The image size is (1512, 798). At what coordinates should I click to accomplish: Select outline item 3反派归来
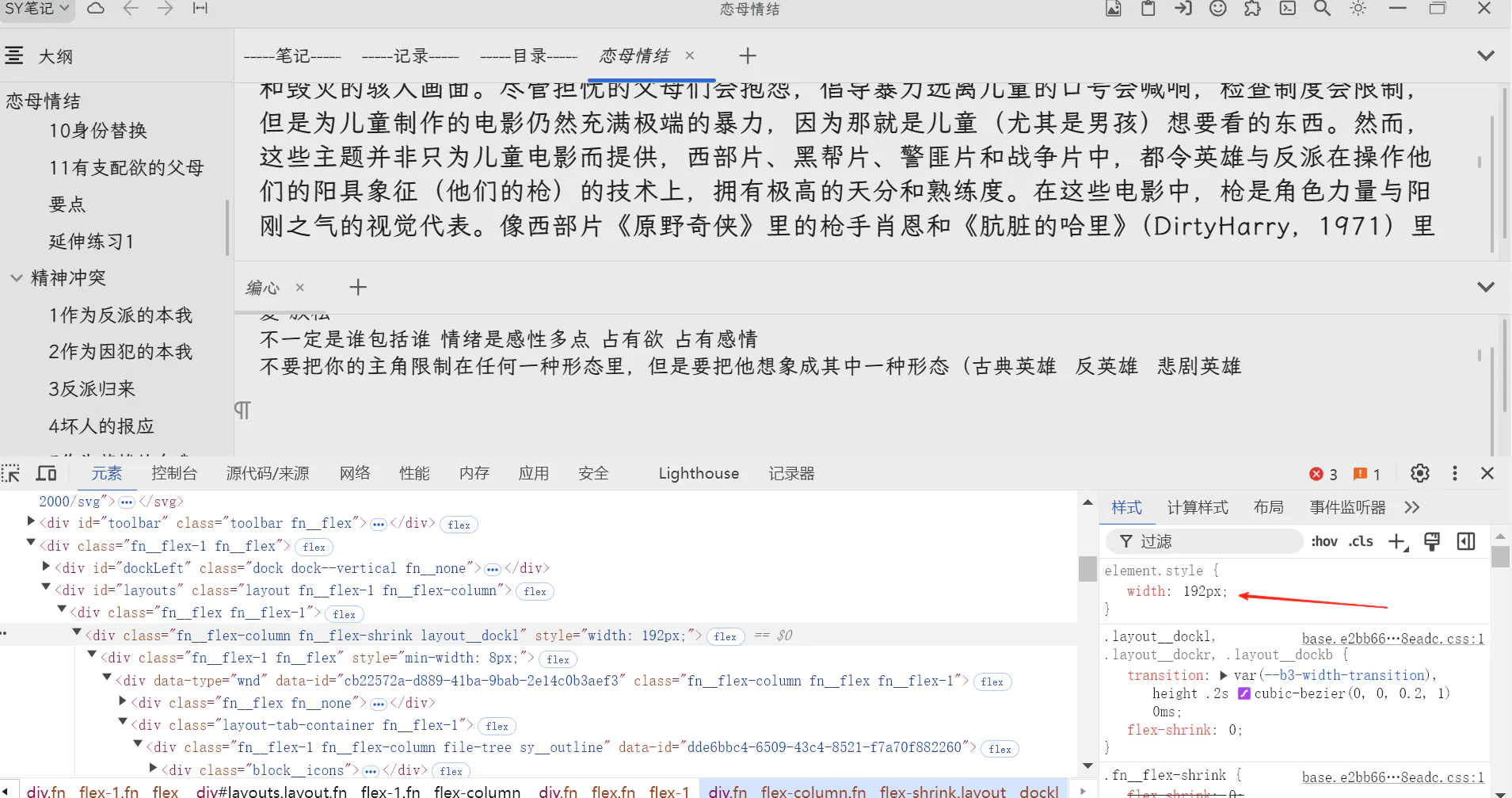92,389
